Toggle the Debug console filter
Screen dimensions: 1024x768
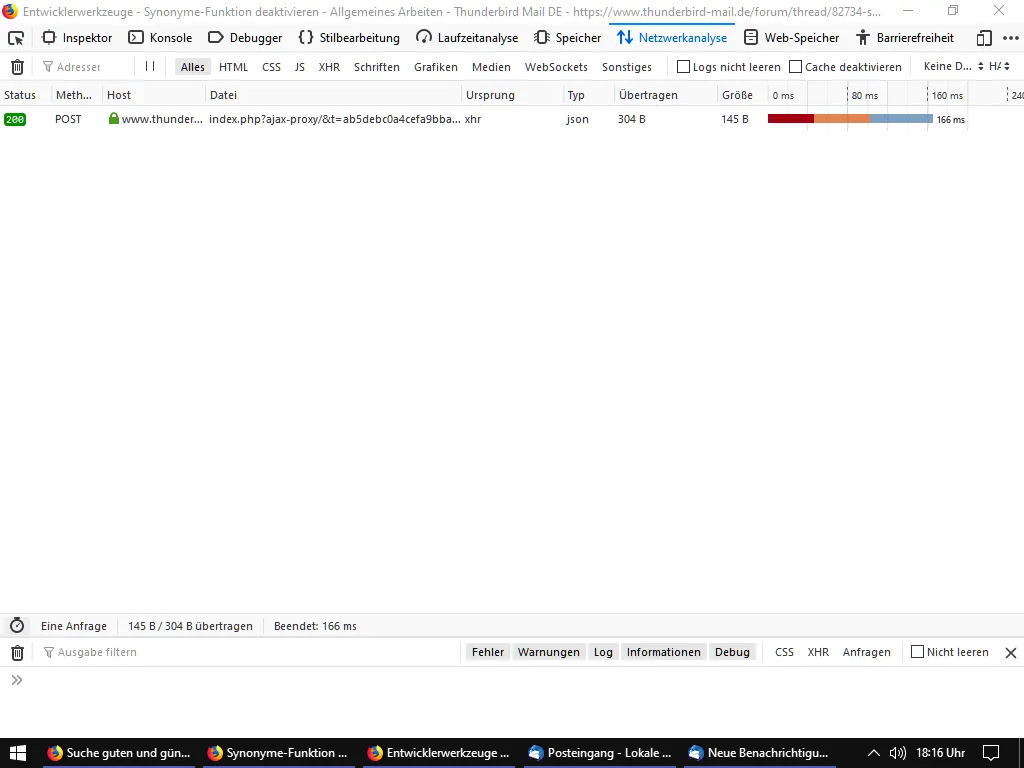click(x=732, y=652)
